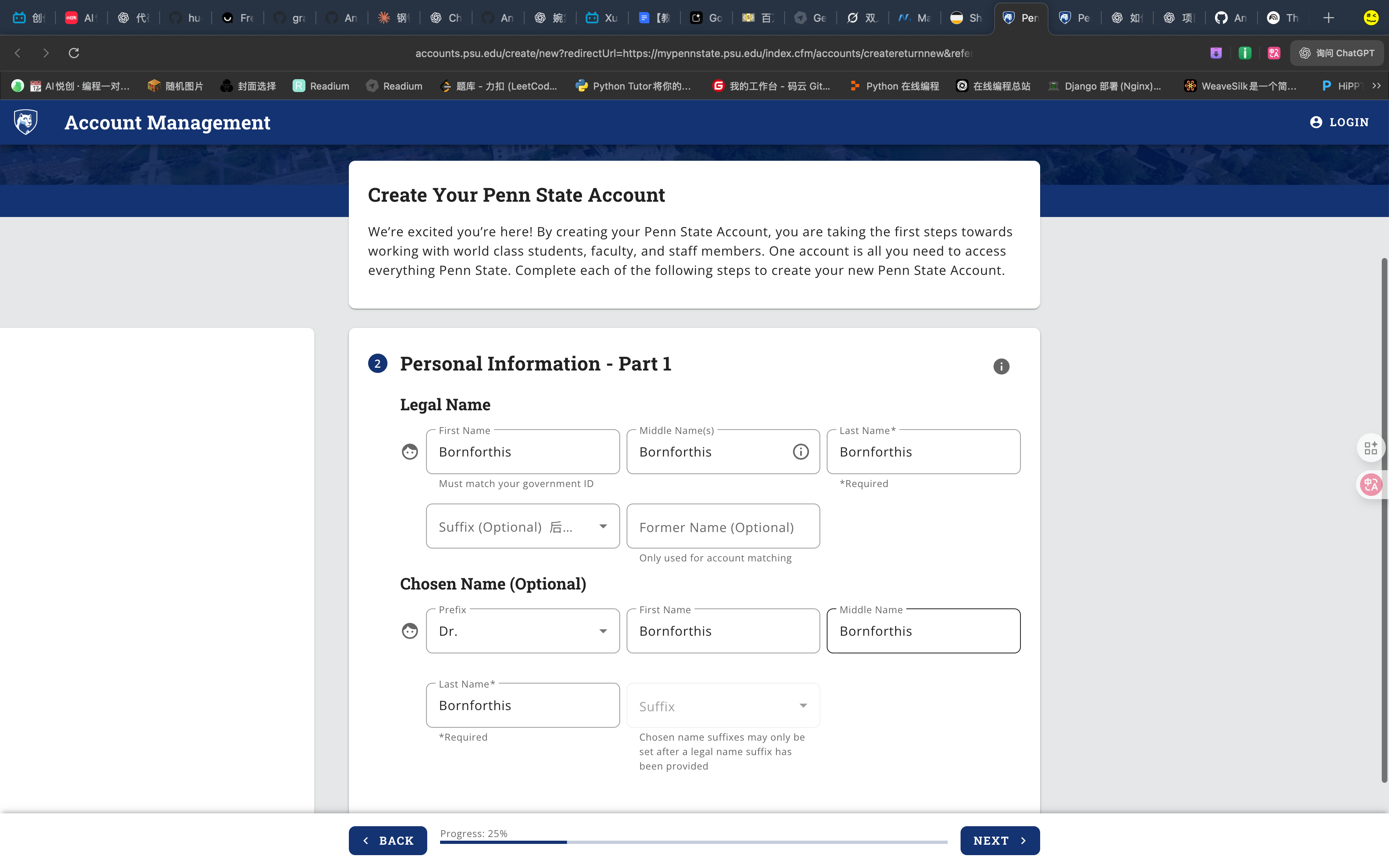This screenshot has height=868, width=1389.
Task: Go back with the browser back arrow
Action: pyautogui.click(x=18, y=53)
